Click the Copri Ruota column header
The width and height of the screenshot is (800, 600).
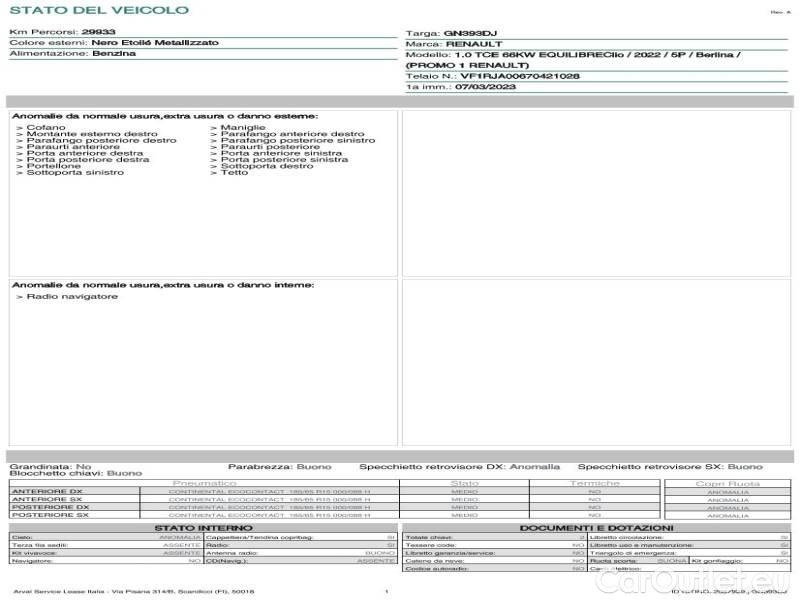pyautogui.click(x=728, y=483)
